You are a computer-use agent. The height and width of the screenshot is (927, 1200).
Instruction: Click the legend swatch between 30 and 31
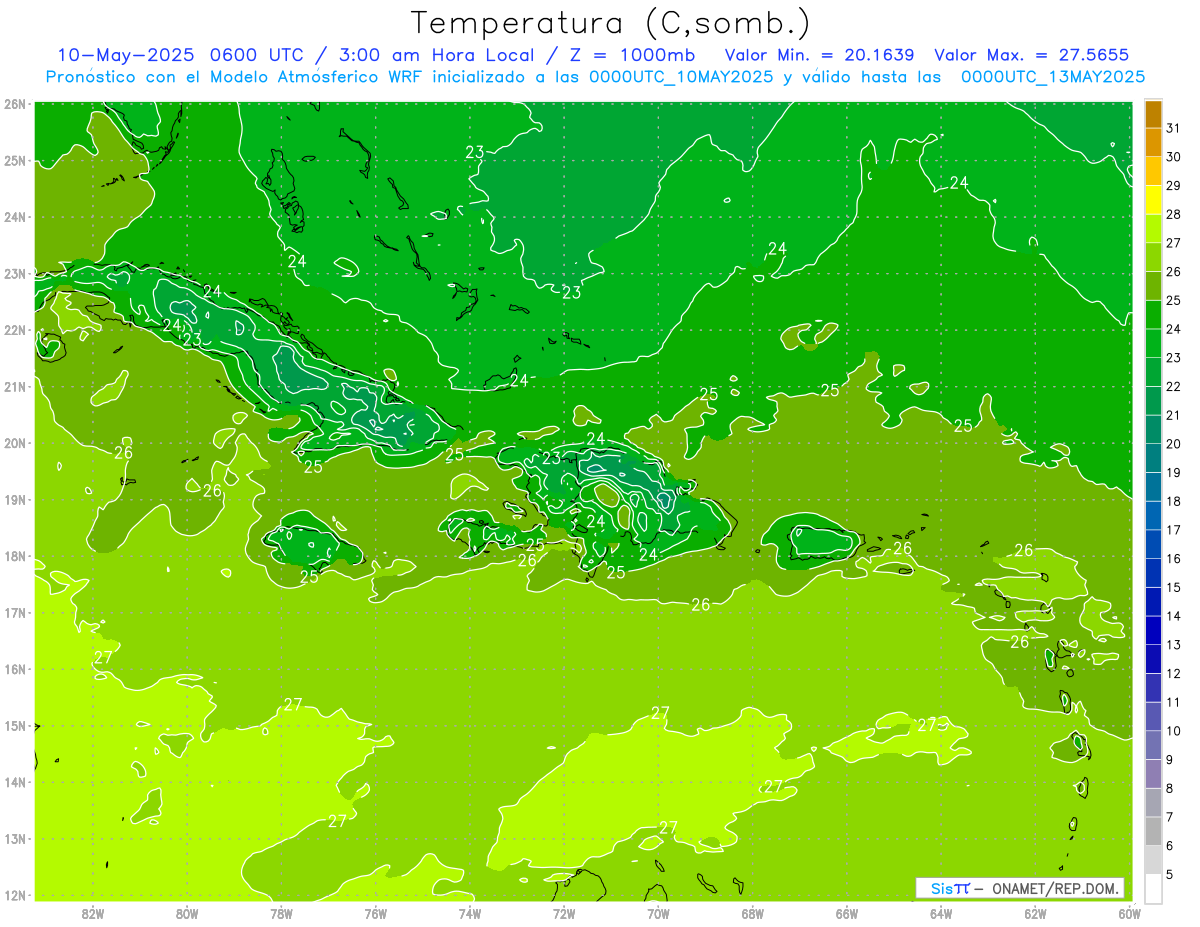point(1153,142)
